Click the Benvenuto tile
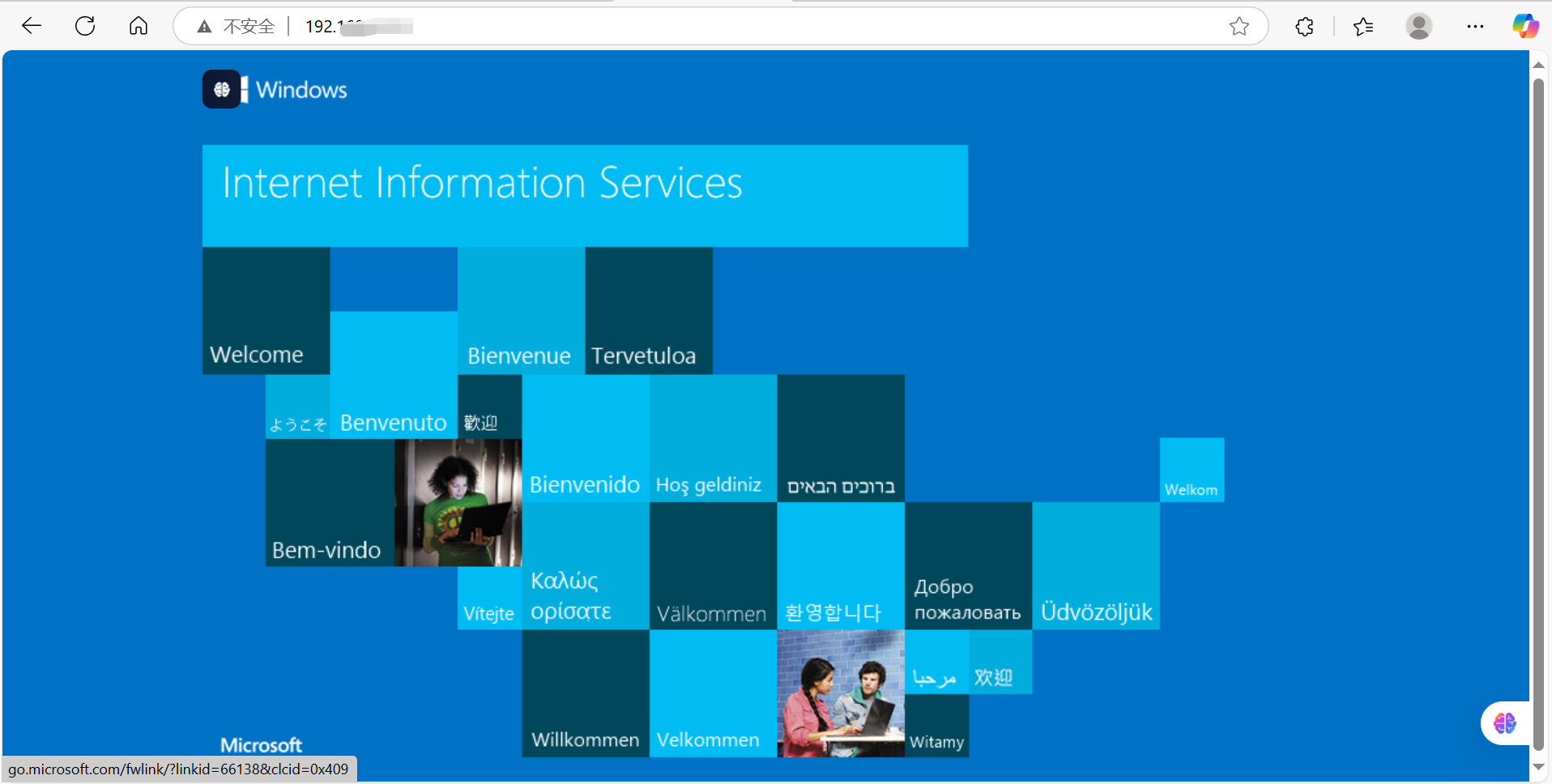Viewport: 1552px width, 784px height. click(394, 375)
